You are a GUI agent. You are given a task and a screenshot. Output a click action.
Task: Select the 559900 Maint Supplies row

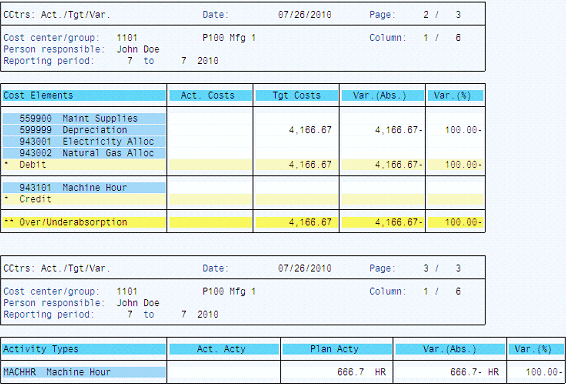pyautogui.click(x=84, y=118)
